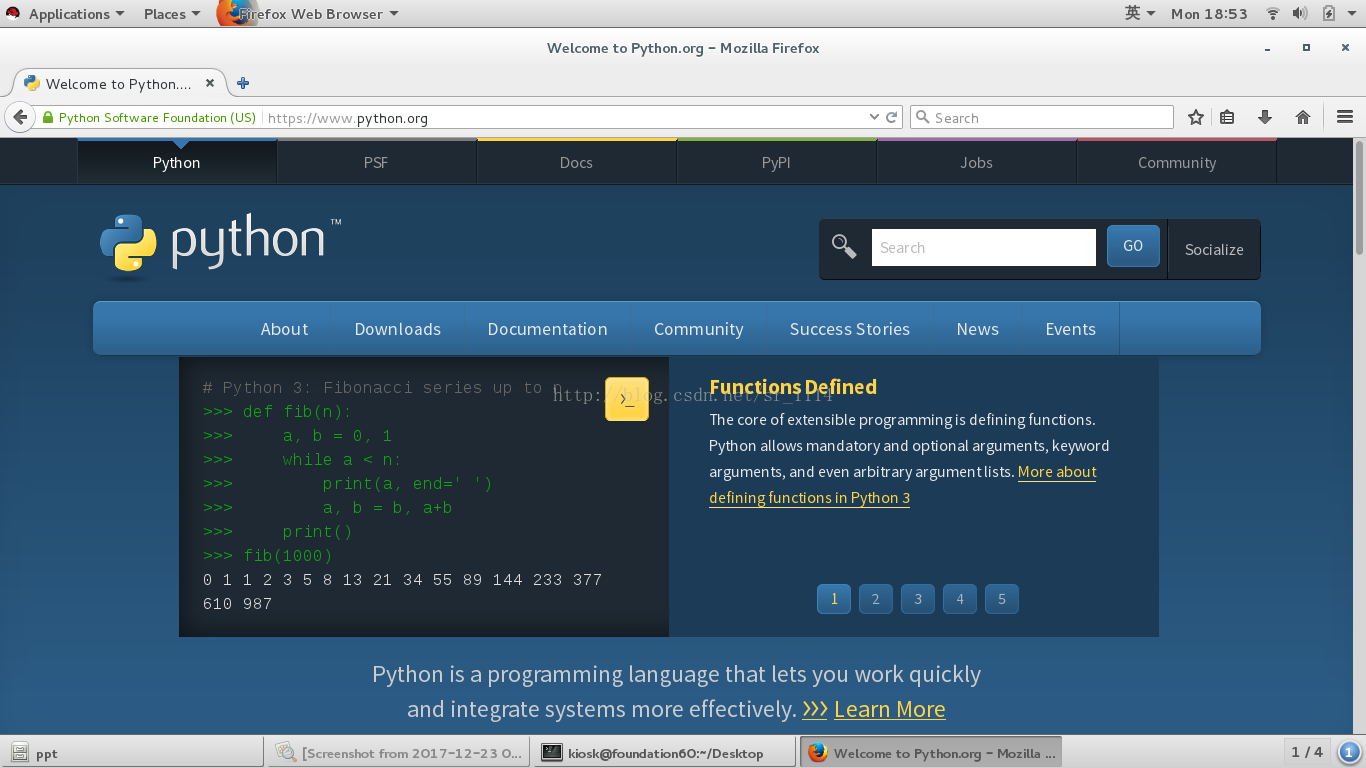Open the Firefox Web Browser app menu
Viewport: 1366px width, 768px height.
coord(310,13)
